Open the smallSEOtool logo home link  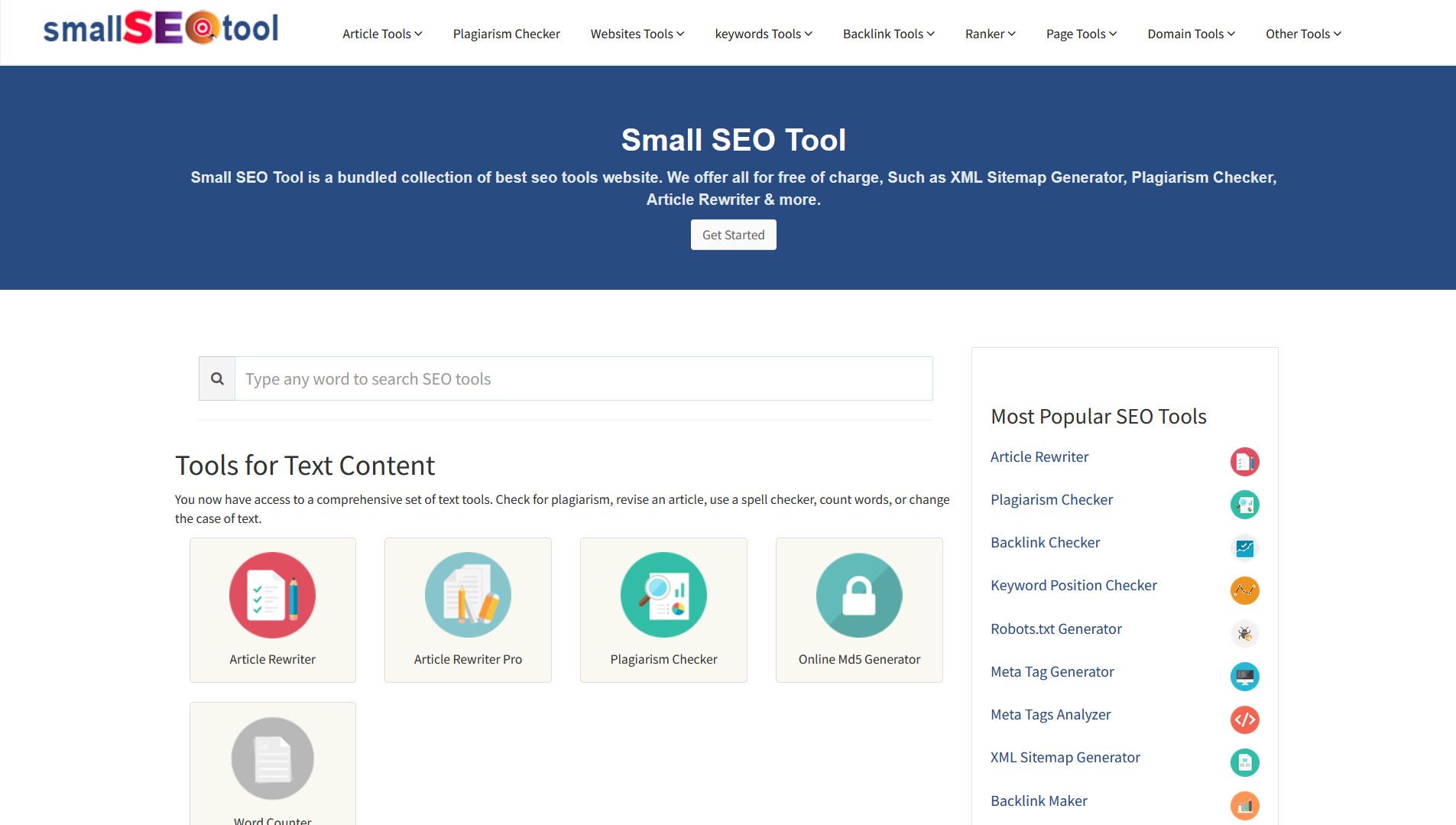[161, 28]
